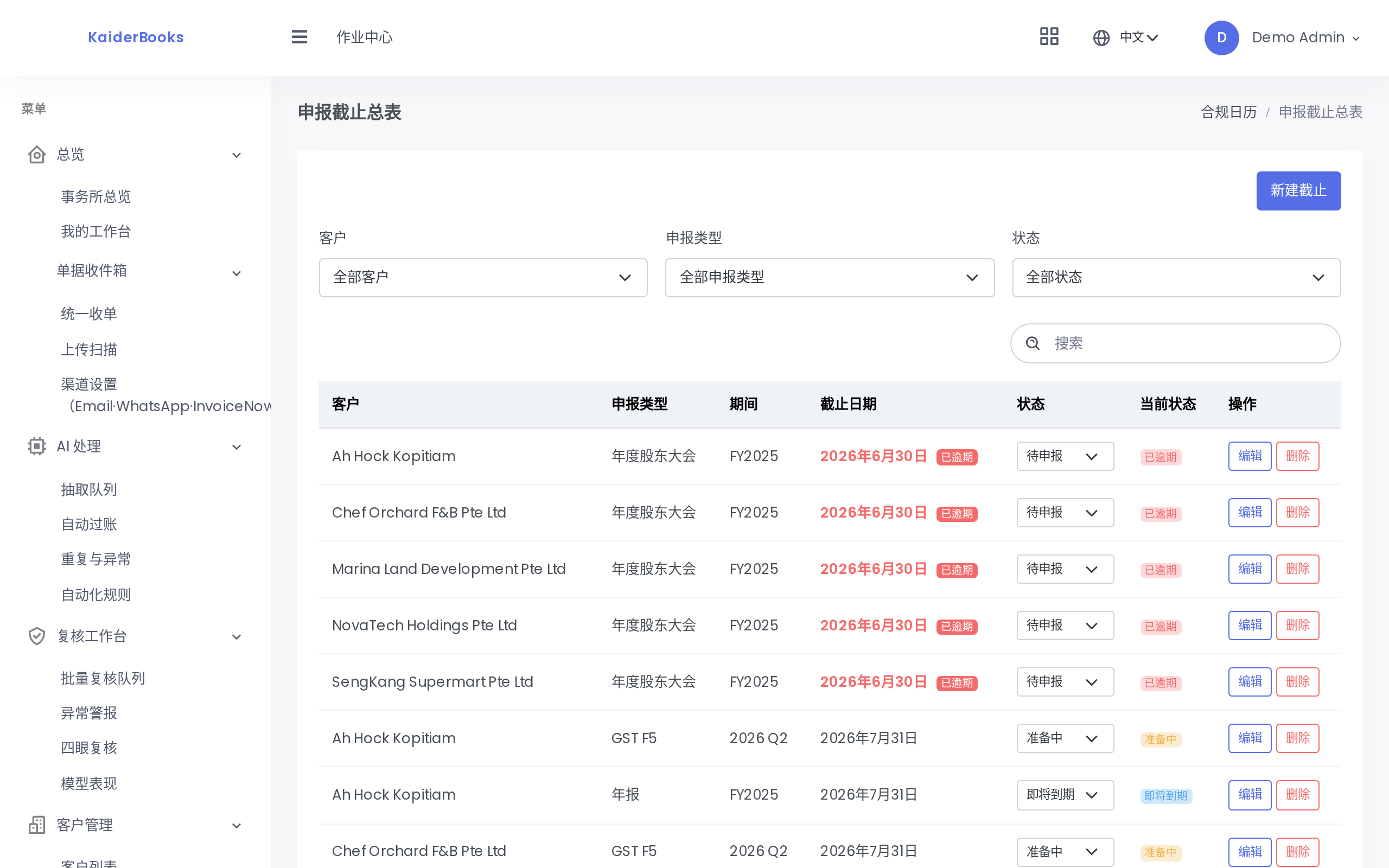This screenshot has height=868, width=1389.
Task: Open the Demo Admin avatar
Action: point(1221,38)
